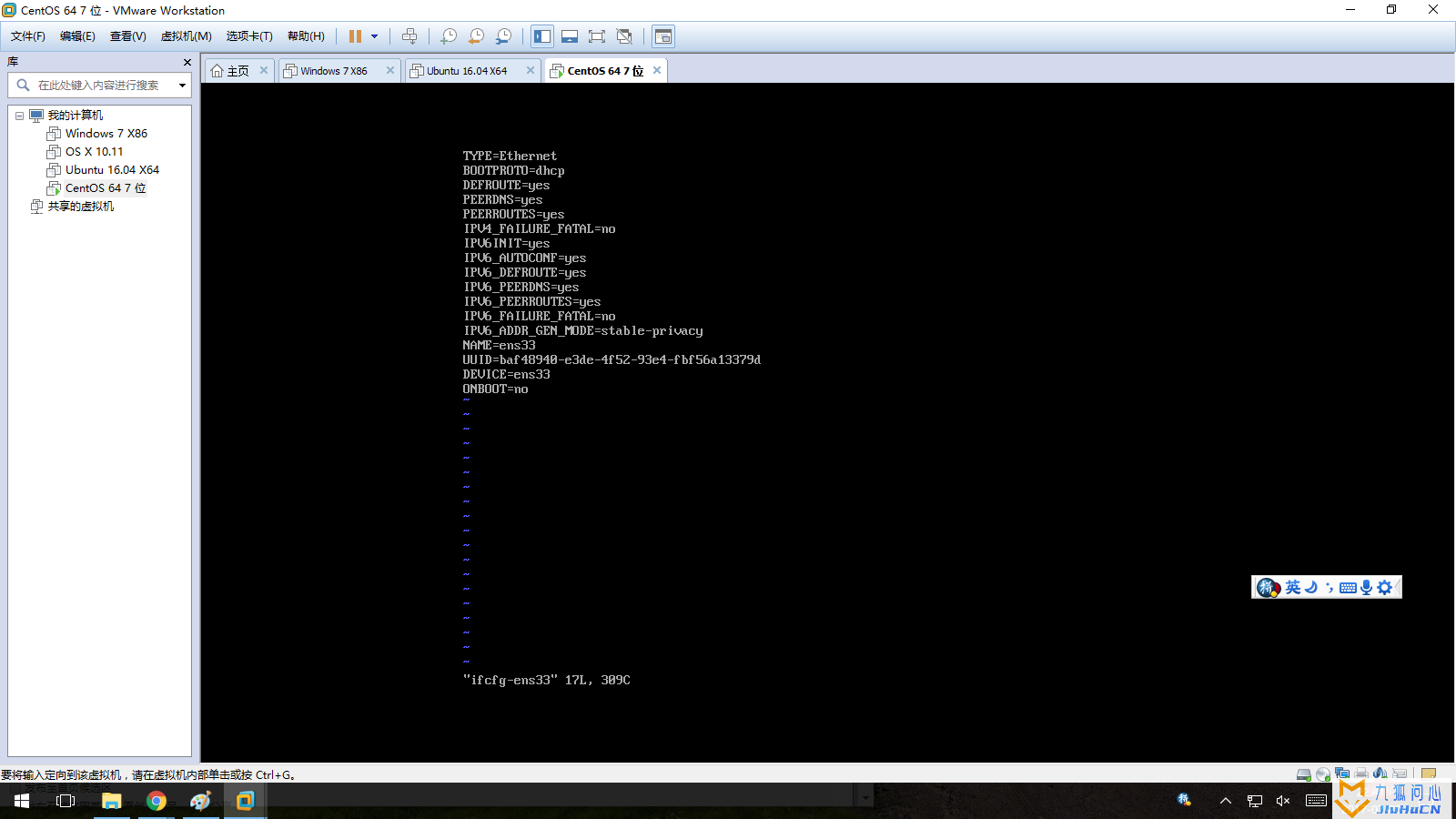Show hidden system tray icons
The height and width of the screenshot is (819, 1456).
[x=1226, y=801]
